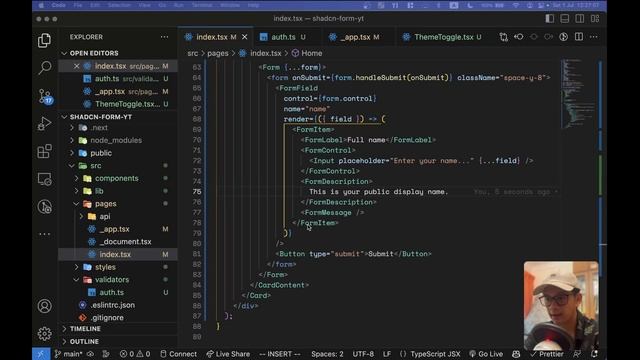The width and height of the screenshot is (640, 360).
Task: Open Remote Explorer view in activity bar
Action: [44, 179]
